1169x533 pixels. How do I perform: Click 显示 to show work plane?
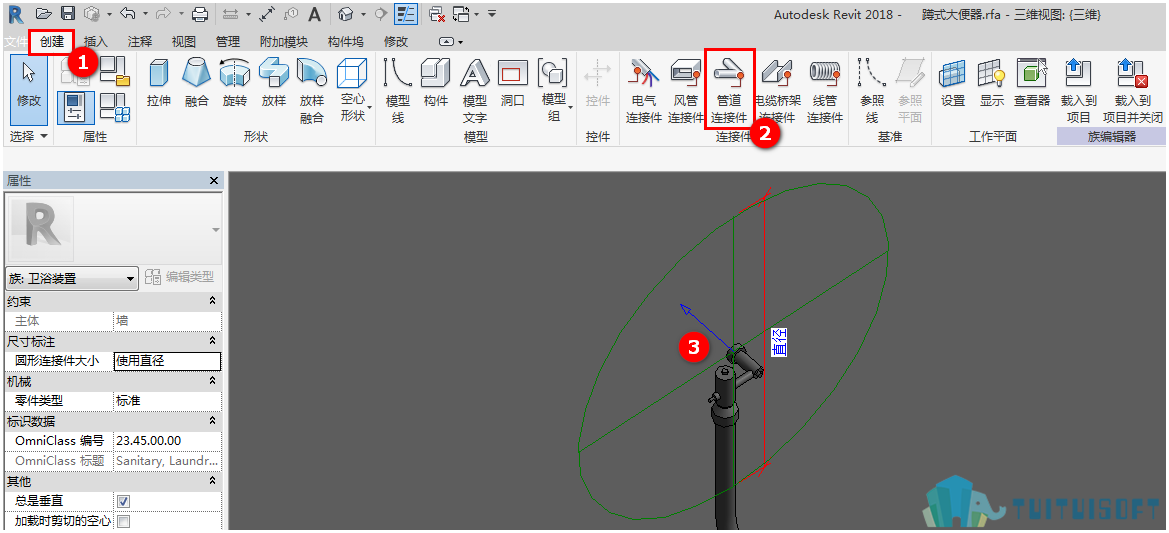pyautogui.click(x=992, y=82)
